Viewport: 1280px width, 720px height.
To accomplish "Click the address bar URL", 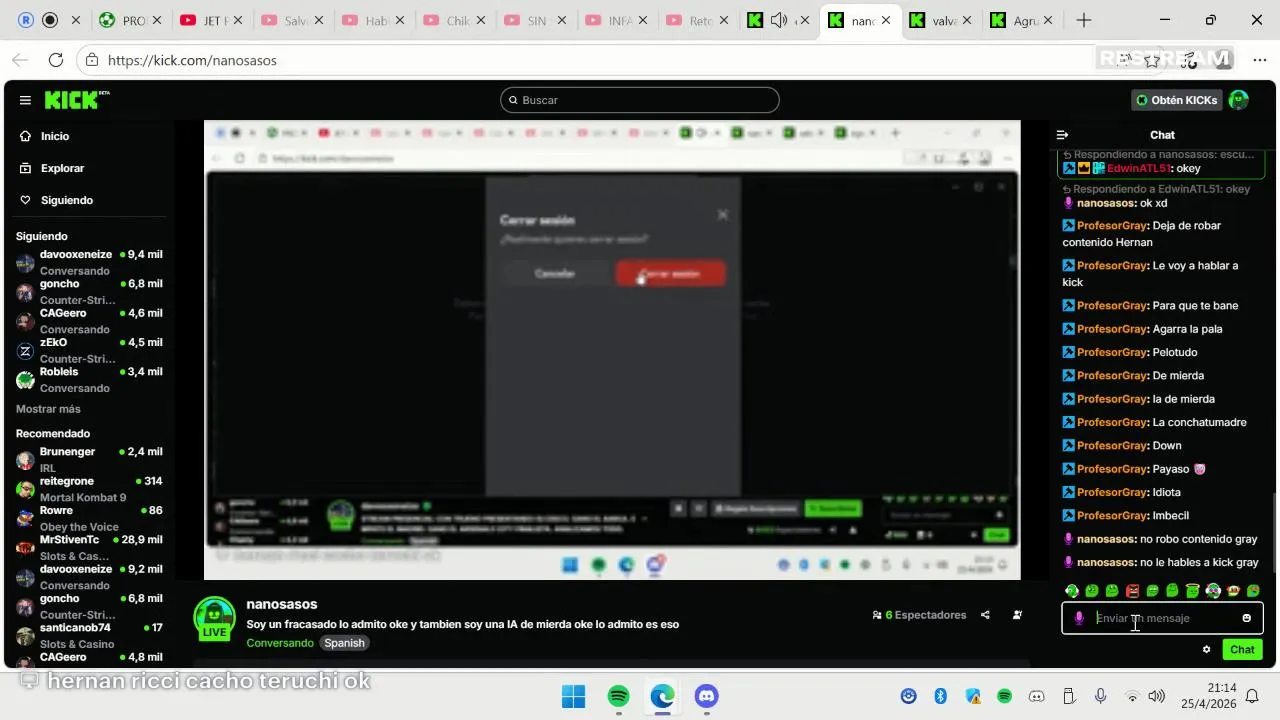I will [192, 60].
